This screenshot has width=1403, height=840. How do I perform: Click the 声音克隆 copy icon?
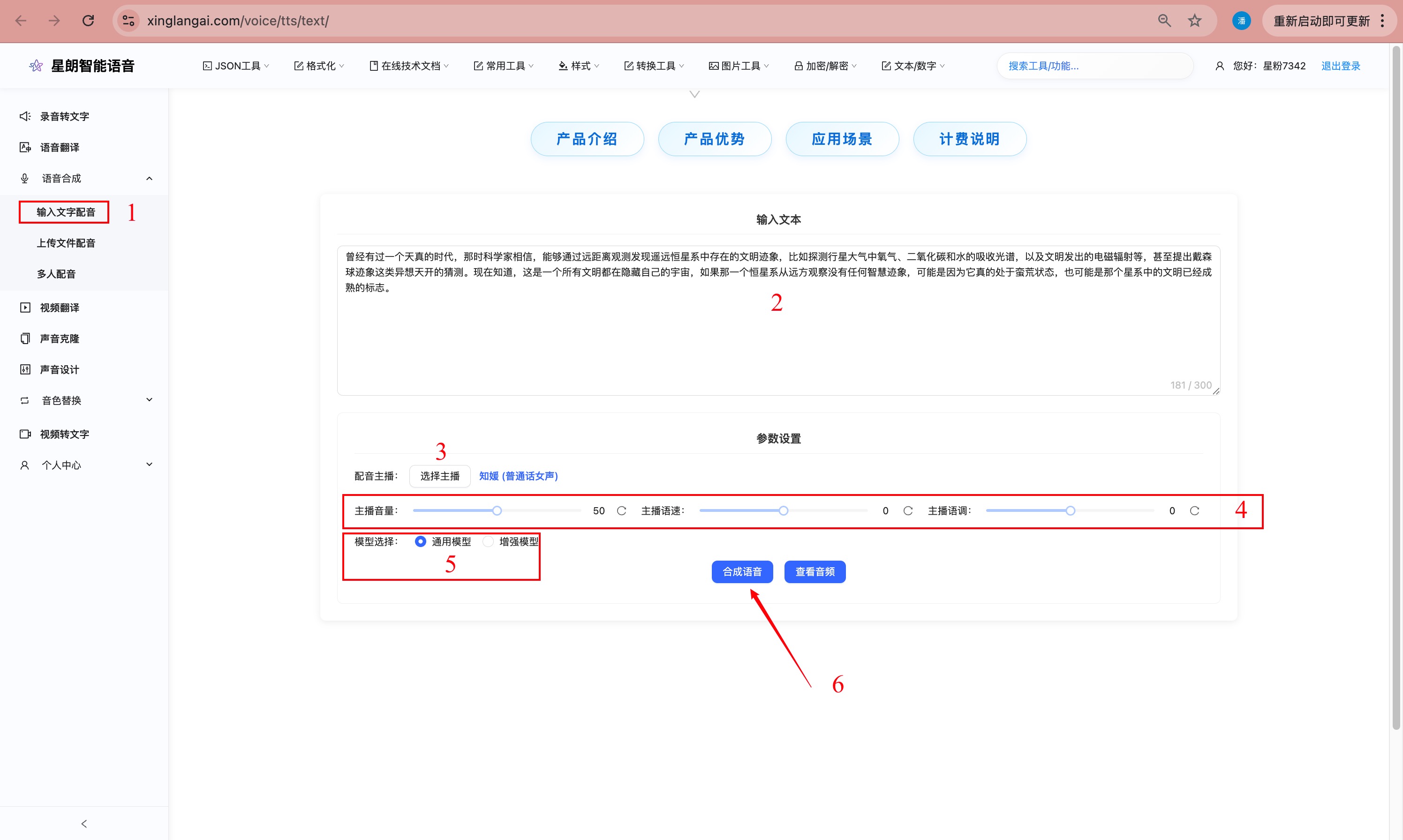[25, 338]
